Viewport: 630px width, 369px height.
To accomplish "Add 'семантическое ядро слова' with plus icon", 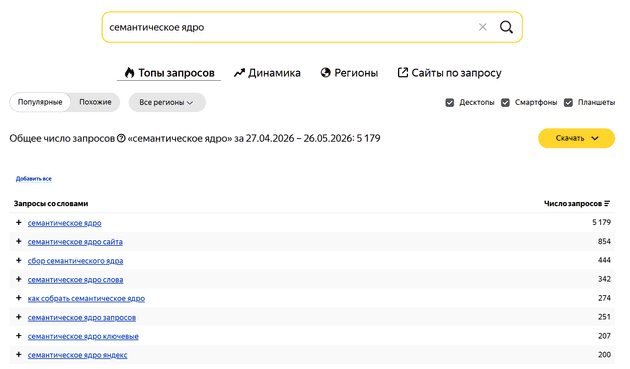I will 18,279.
